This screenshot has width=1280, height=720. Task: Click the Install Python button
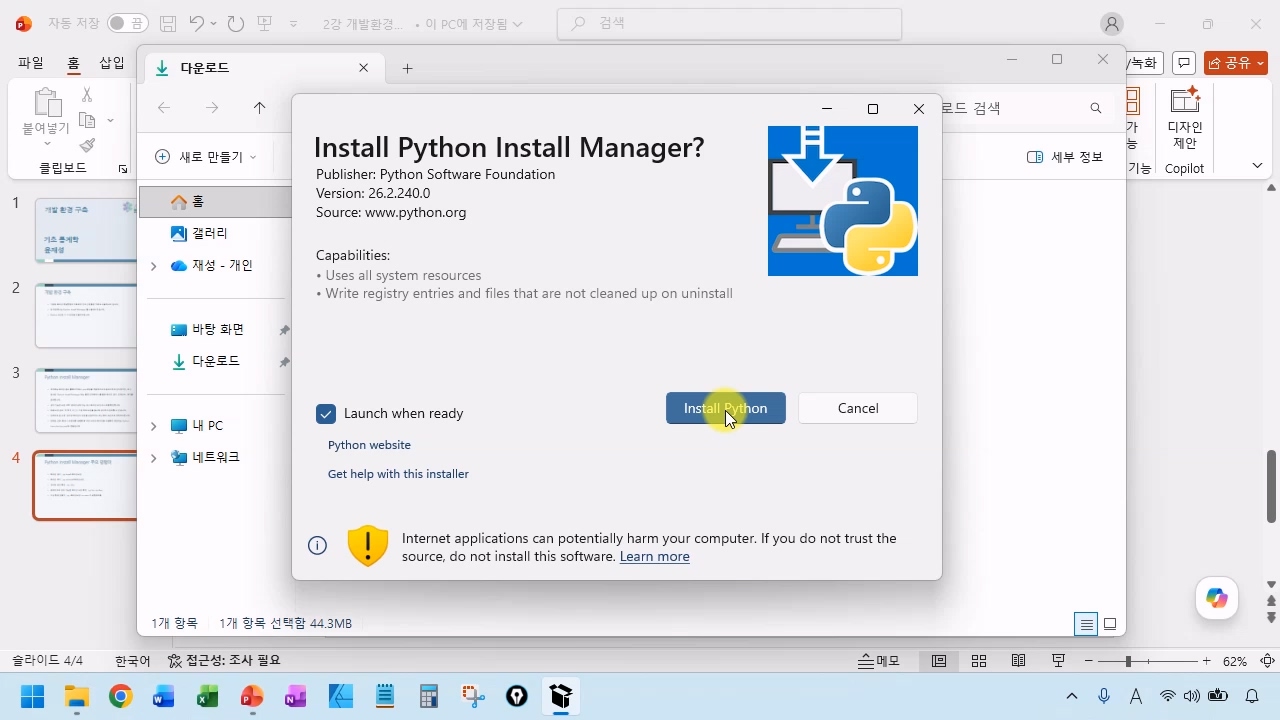pyautogui.click(x=726, y=408)
